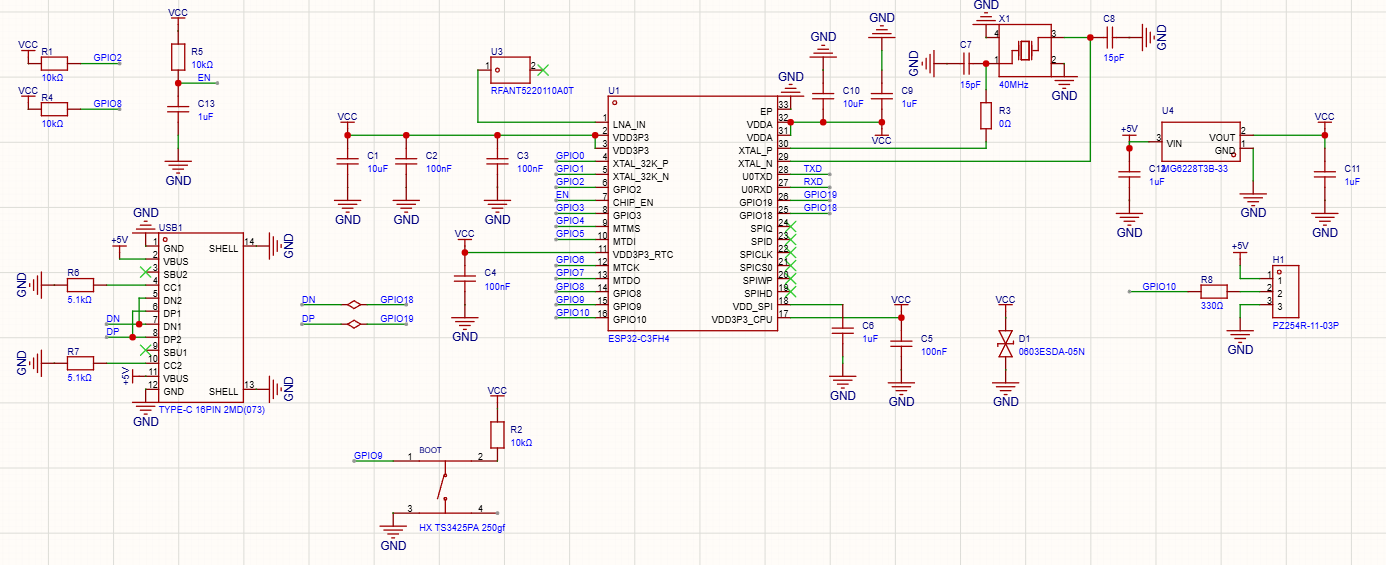Select the SPICLK pin name
1386x565 pixels.
755,254
